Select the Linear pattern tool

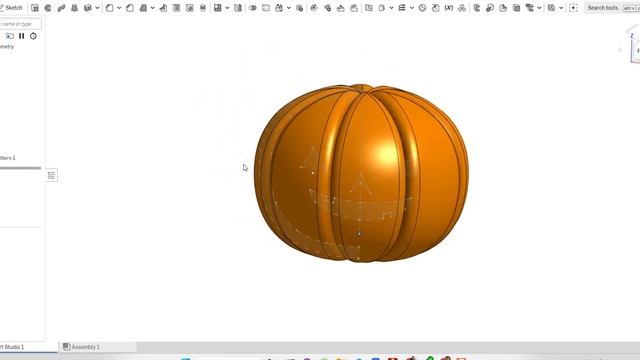[218, 8]
